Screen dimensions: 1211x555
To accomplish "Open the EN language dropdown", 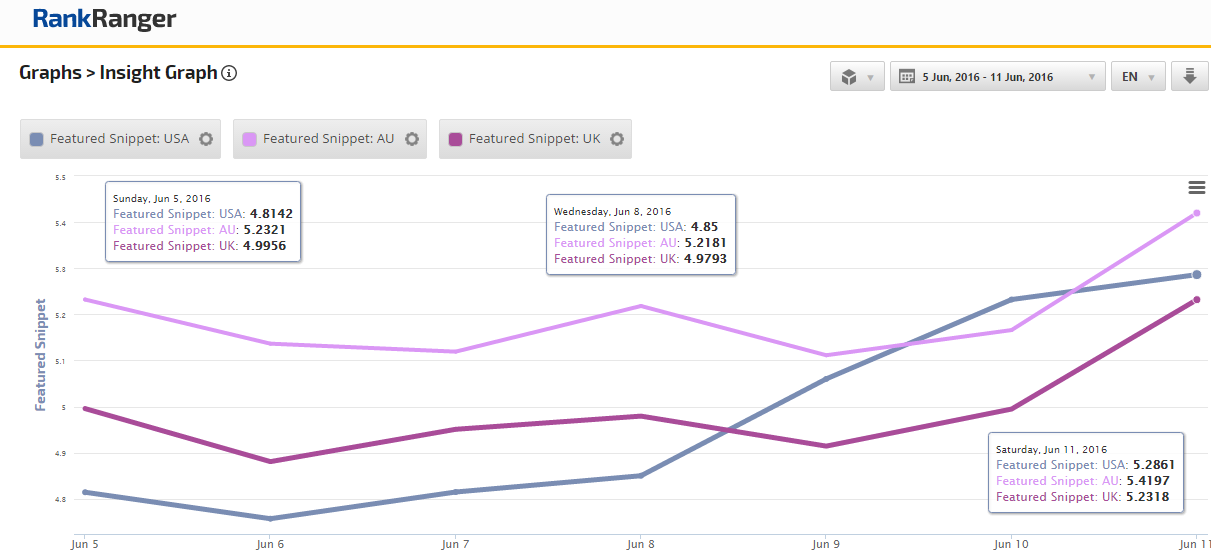I will tap(1138, 77).
